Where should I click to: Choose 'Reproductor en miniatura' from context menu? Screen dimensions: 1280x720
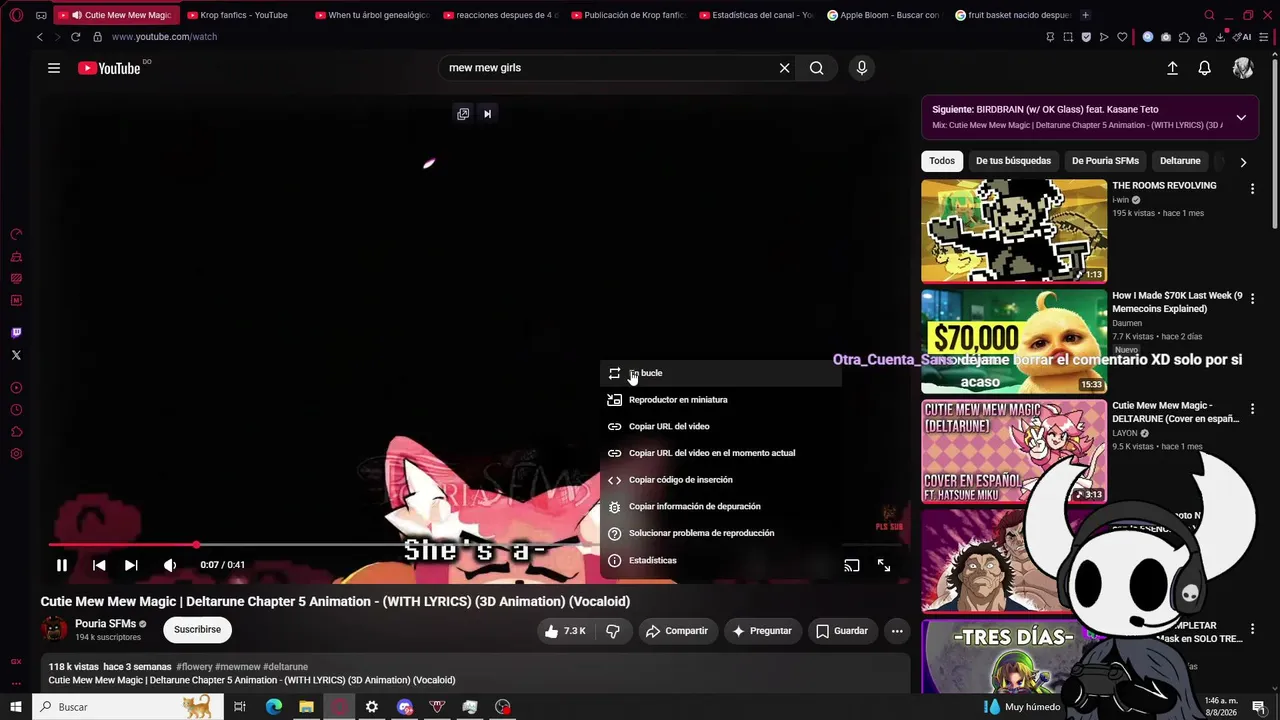point(720,400)
